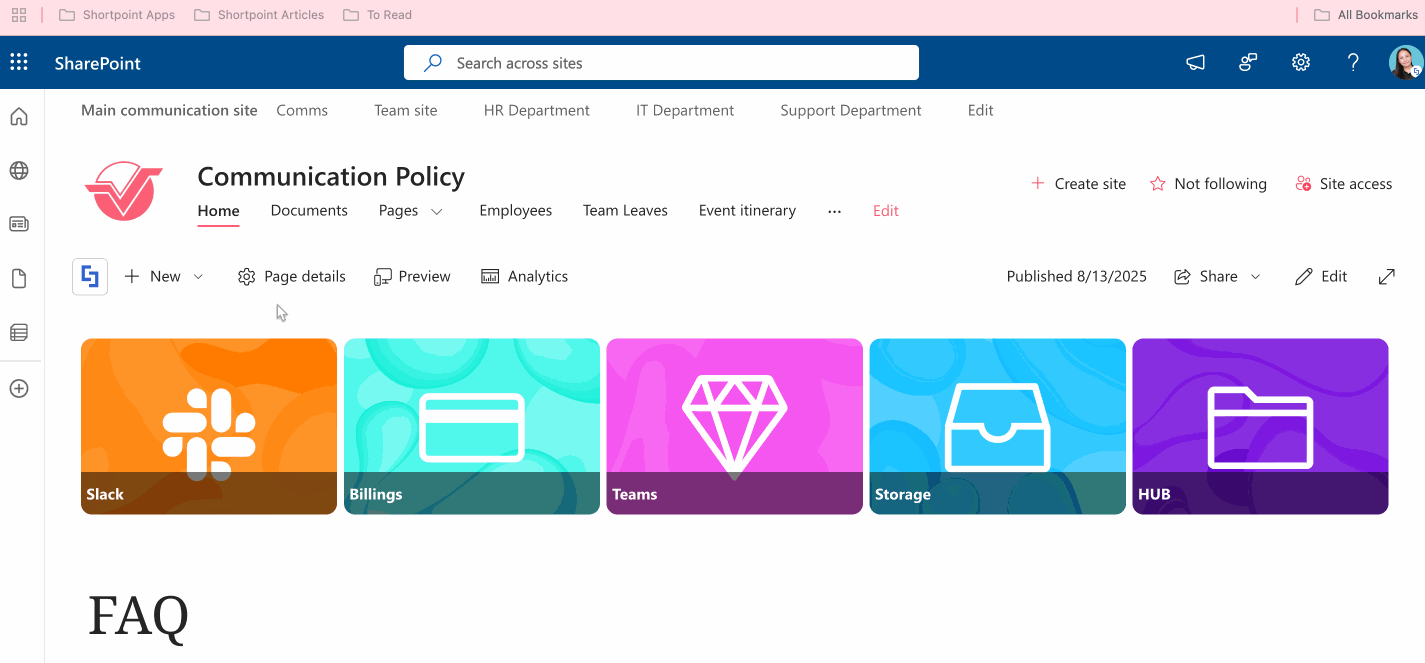Click the Preview button
This screenshot has height=663, width=1425.
412,277
